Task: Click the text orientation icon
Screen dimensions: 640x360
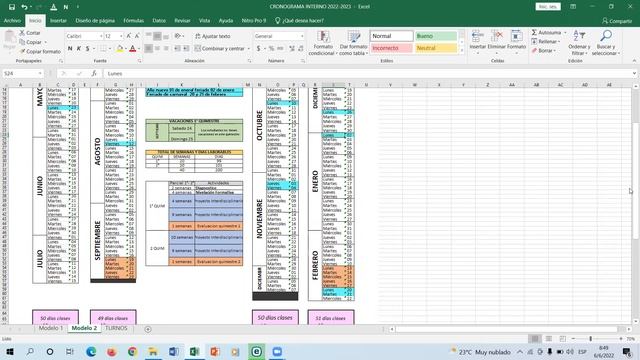Action: click(x=178, y=36)
